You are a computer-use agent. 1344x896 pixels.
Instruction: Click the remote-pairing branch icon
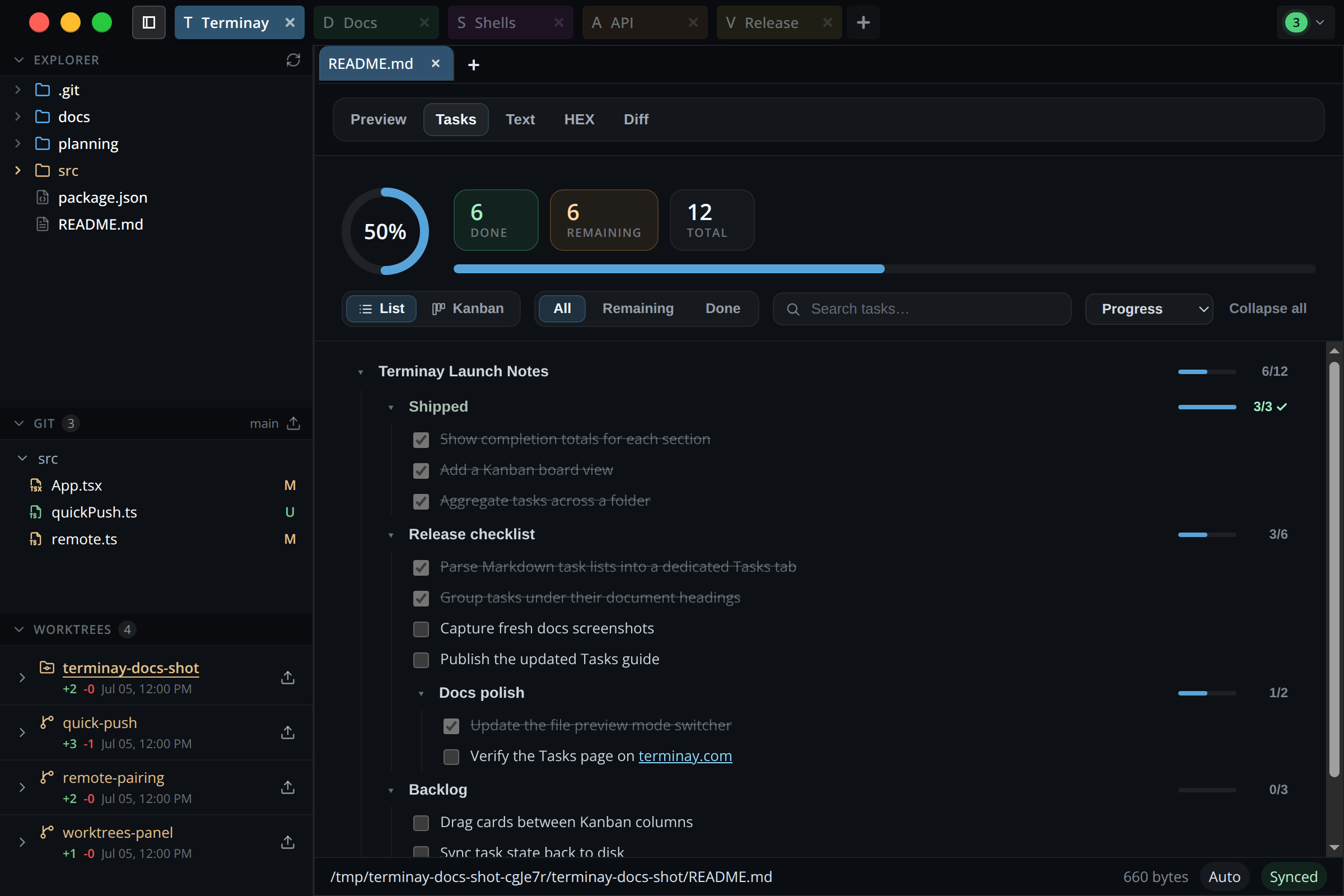pos(47,777)
